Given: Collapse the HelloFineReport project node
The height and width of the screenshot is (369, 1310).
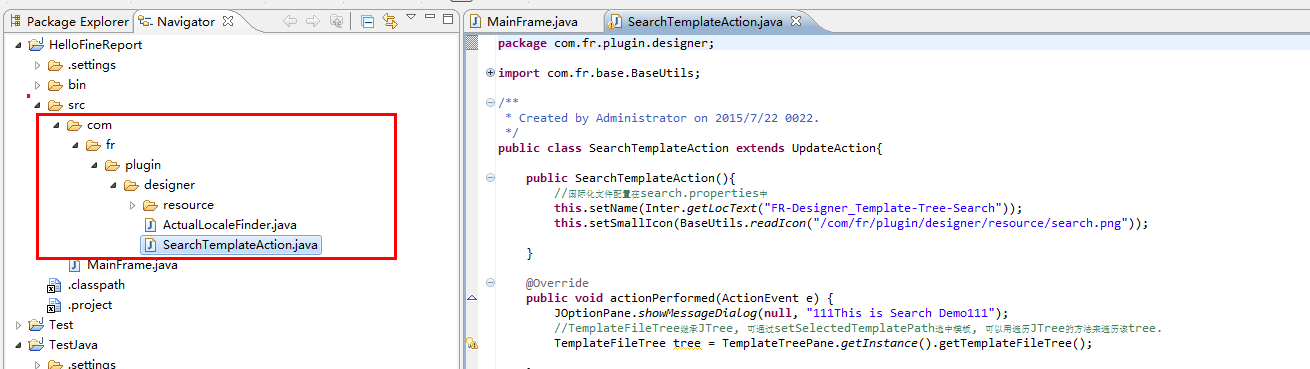Looking at the screenshot, I should pos(18,45).
